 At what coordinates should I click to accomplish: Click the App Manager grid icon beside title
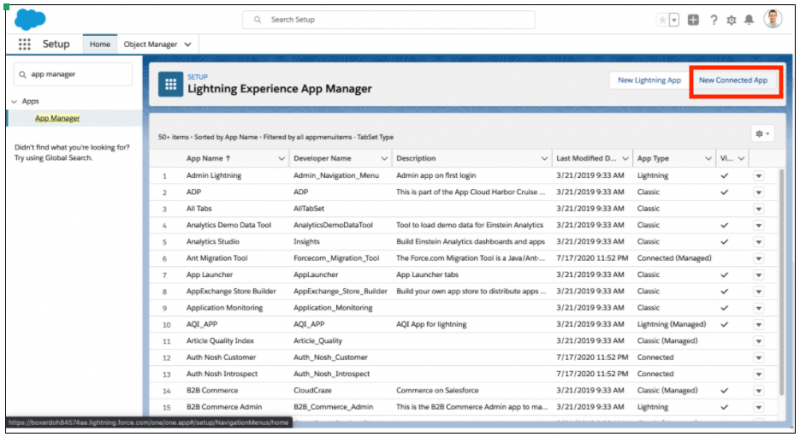170,84
